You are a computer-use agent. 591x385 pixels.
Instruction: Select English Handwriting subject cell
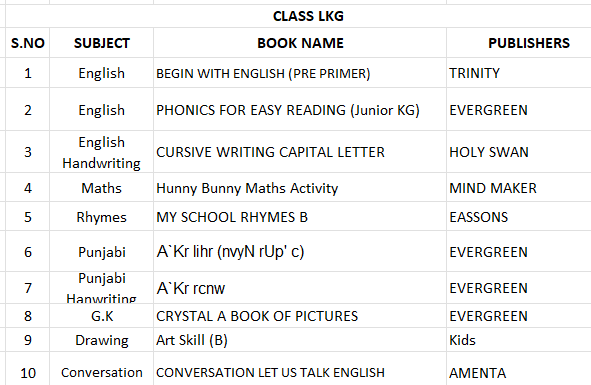(101, 152)
